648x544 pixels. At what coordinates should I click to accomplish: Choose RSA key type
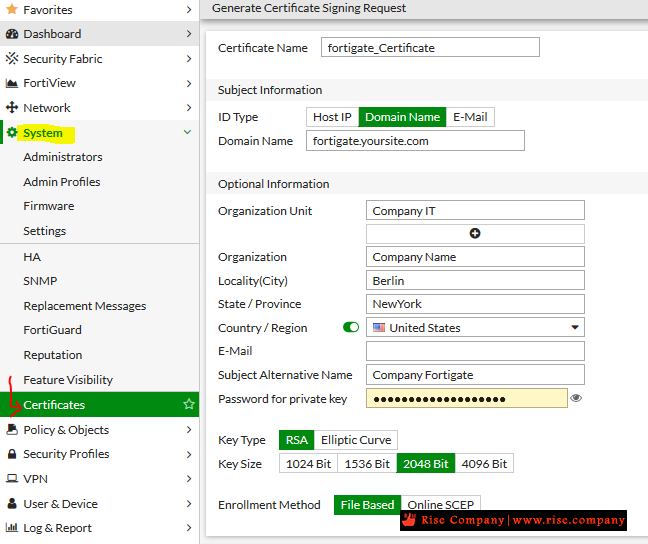(x=296, y=440)
